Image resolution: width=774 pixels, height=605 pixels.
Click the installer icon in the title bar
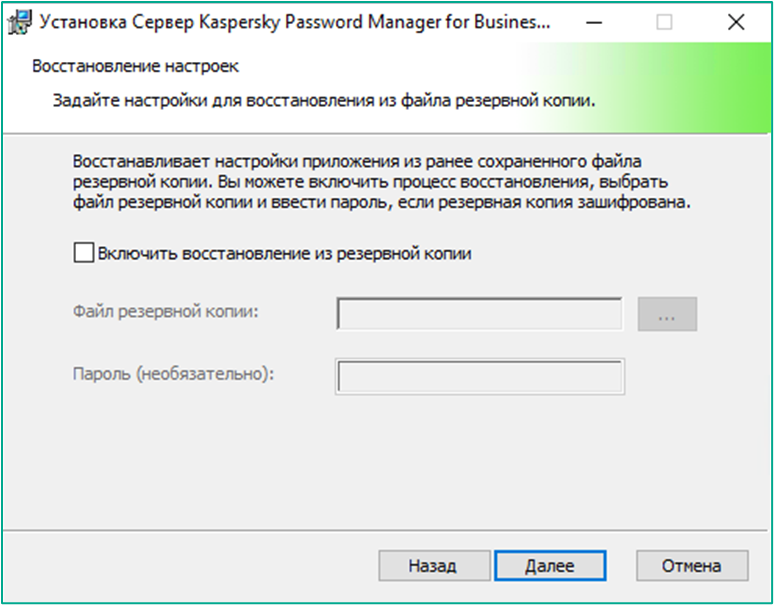(x=20, y=23)
